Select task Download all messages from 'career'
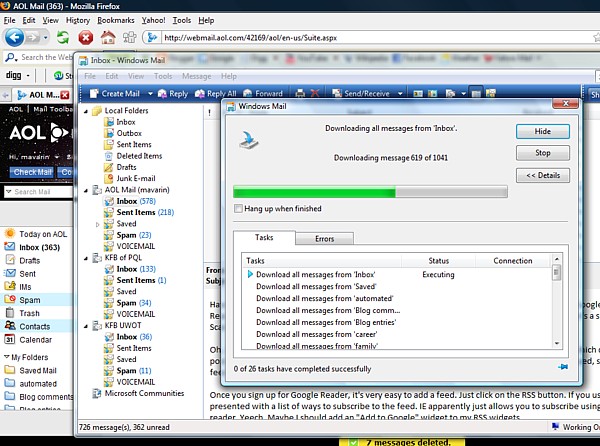 coord(316,334)
